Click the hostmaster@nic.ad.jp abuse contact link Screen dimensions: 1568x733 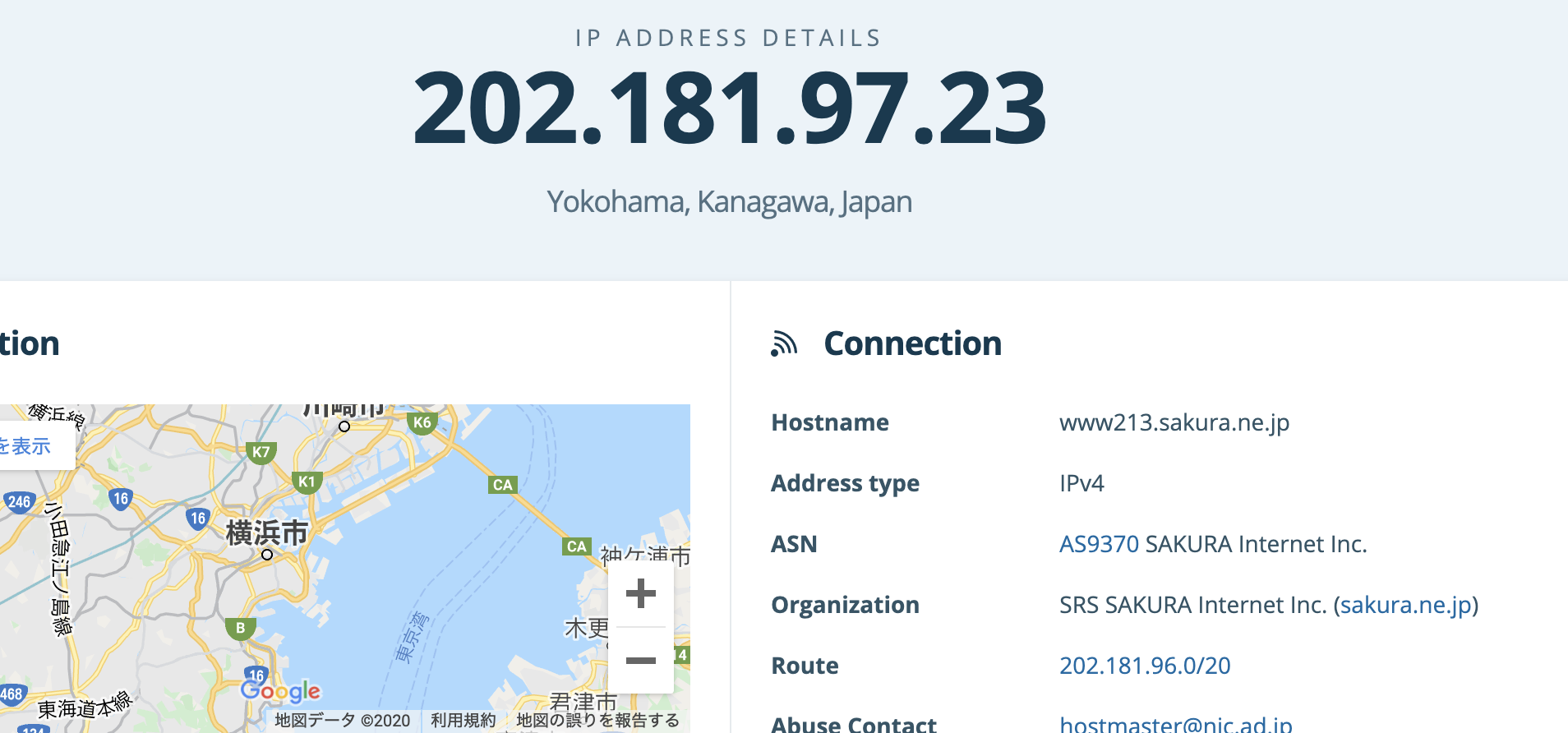tap(1175, 724)
